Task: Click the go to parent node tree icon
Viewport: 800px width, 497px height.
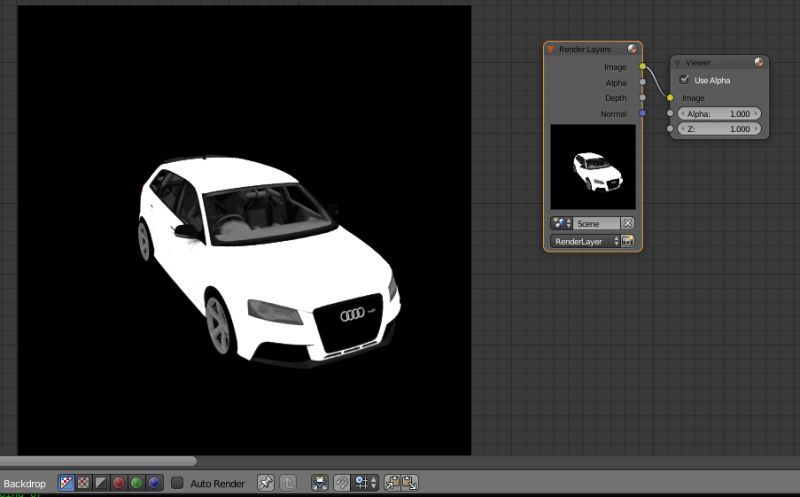Action: click(288, 483)
